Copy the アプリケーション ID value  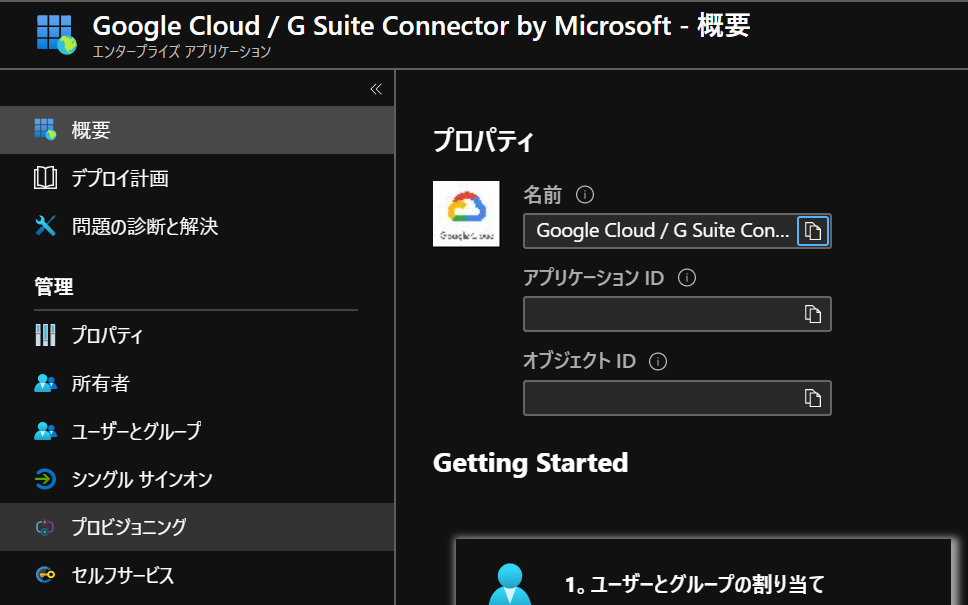813,314
